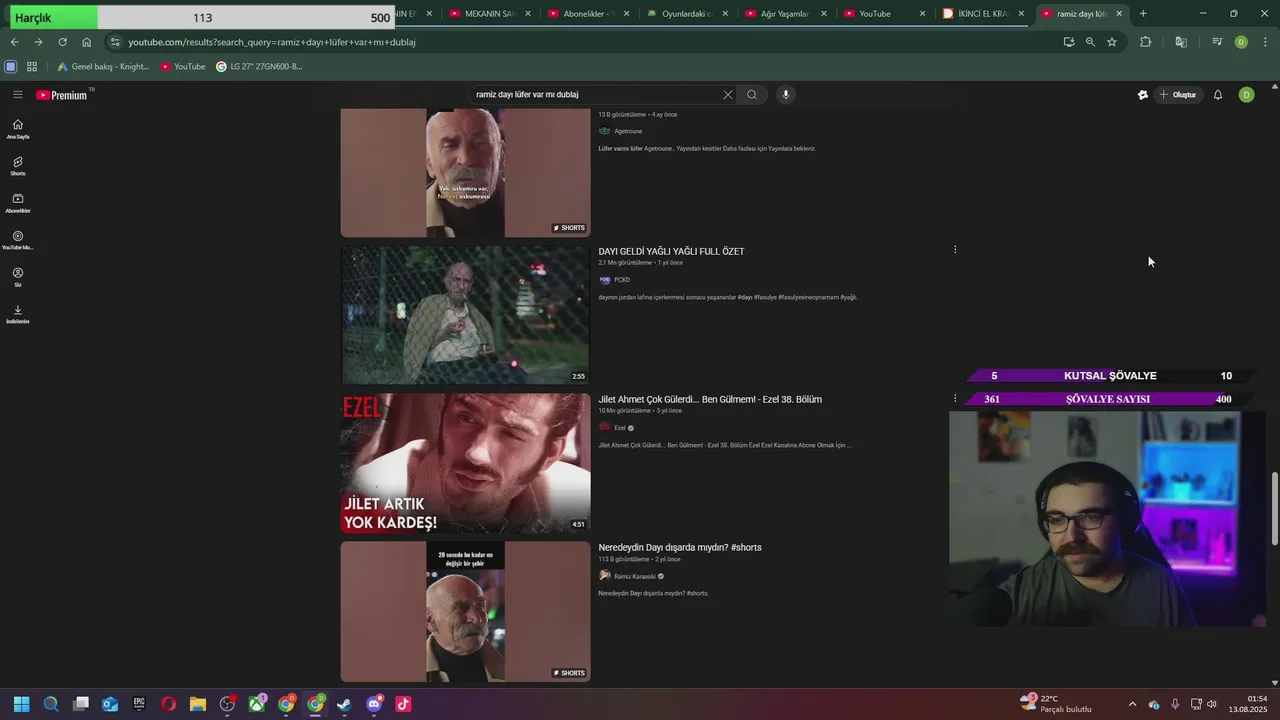Open the bookmarks bar apps grid icon
Viewport: 1280px width, 720px height.
coord(32,66)
